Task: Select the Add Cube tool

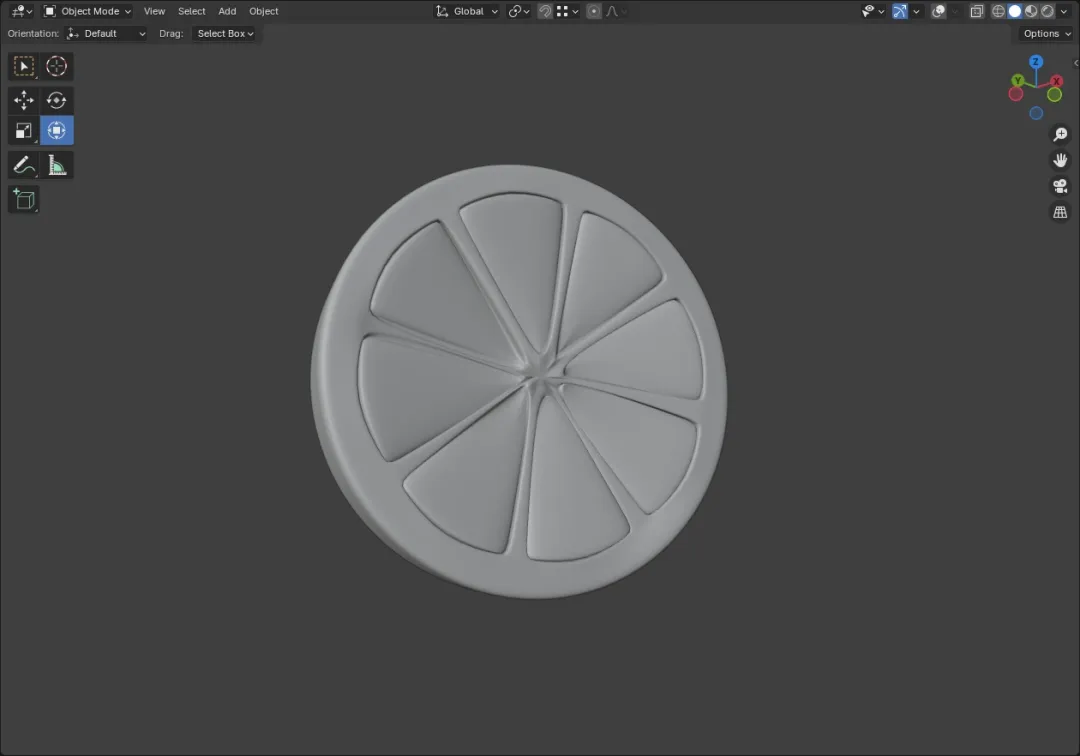Action: [x=23, y=200]
